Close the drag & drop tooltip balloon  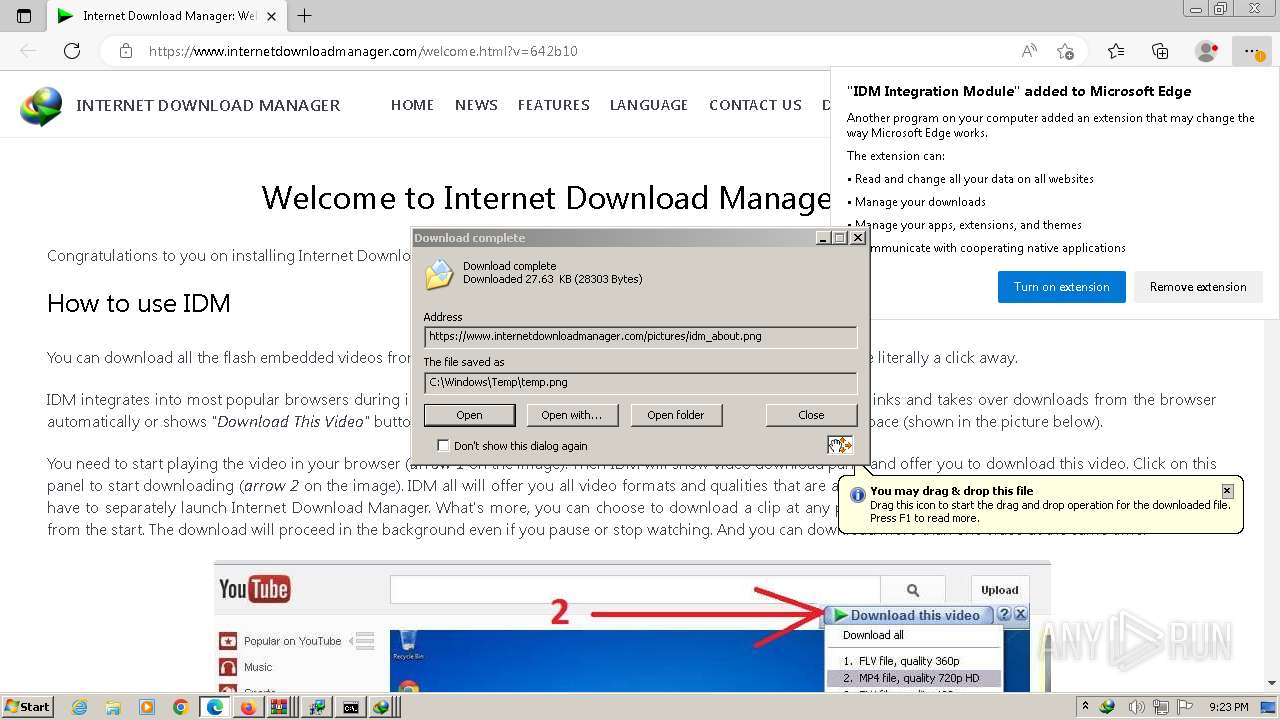pos(1227,491)
